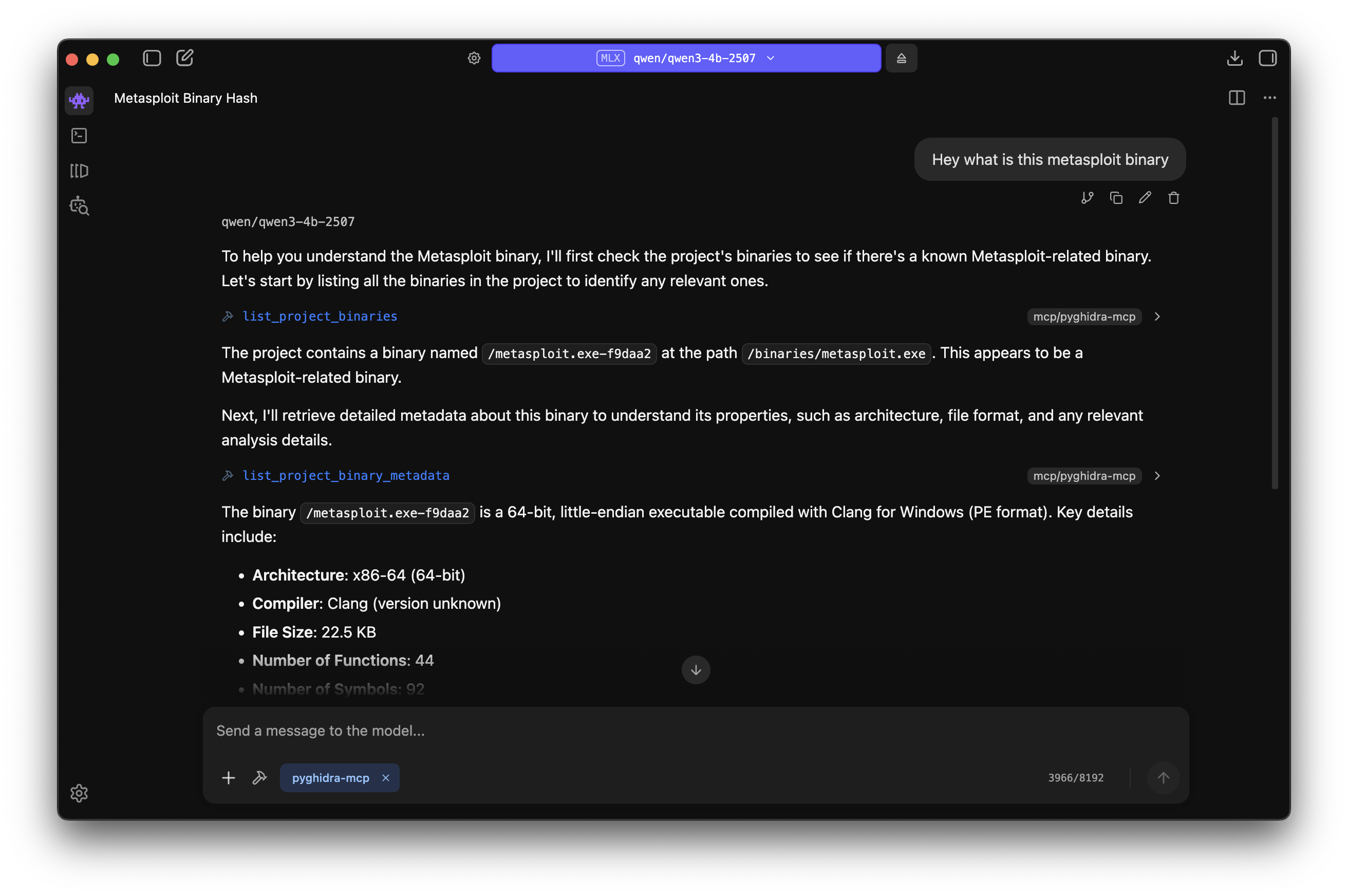
Task: Open the My Models sidebar icon
Action: (x=79, y=171)
